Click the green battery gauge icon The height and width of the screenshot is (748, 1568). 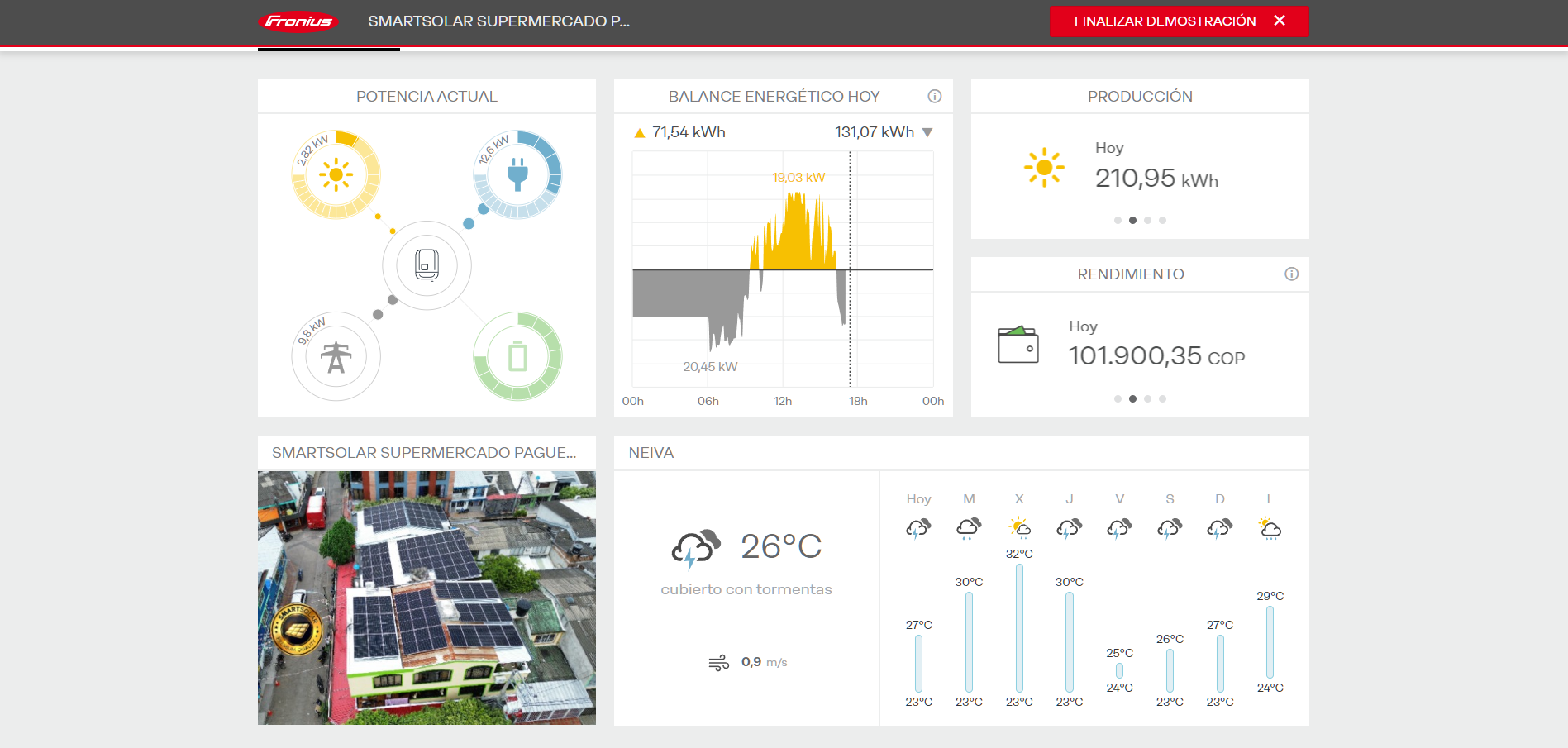[x=517, y=357]
